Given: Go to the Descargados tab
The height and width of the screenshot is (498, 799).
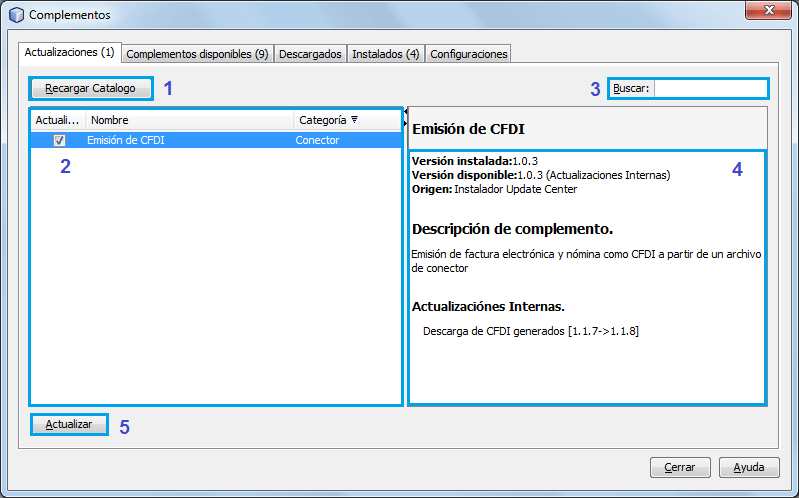Looking at the screenshot, I should point(310,54).
